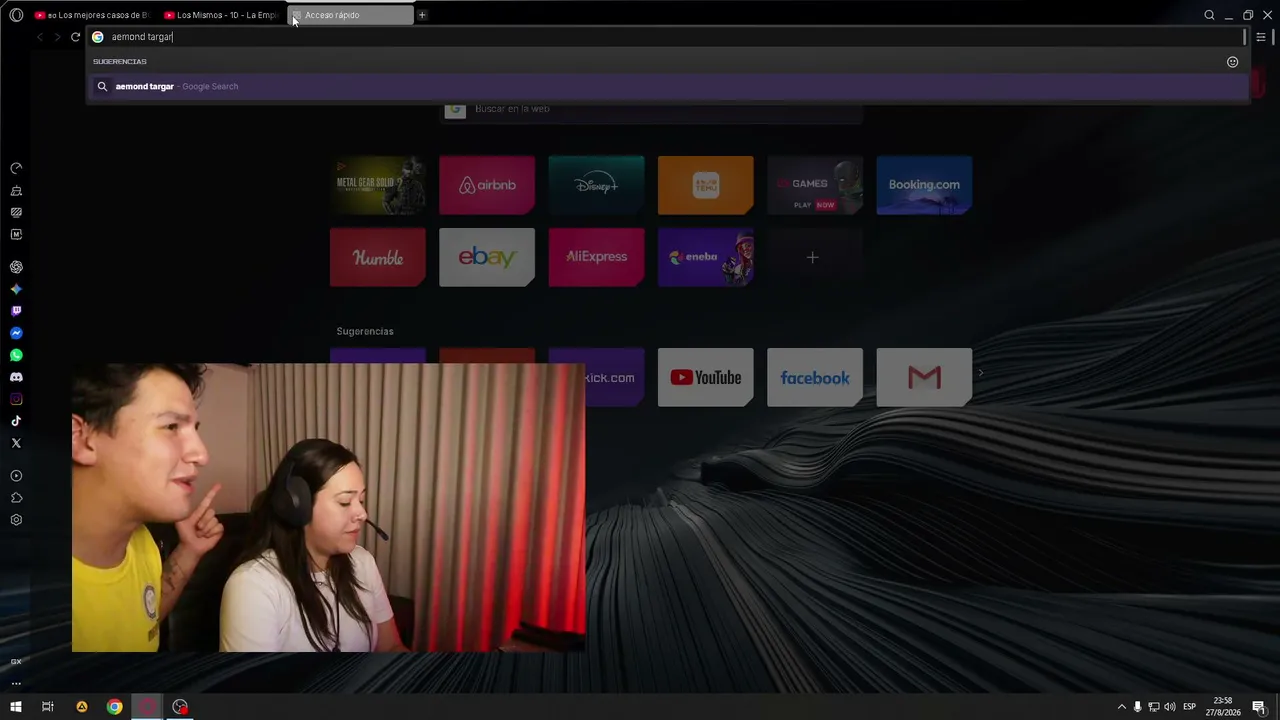Open Twitch from the sidebar
1280x720 pixels.
[16, 311]
